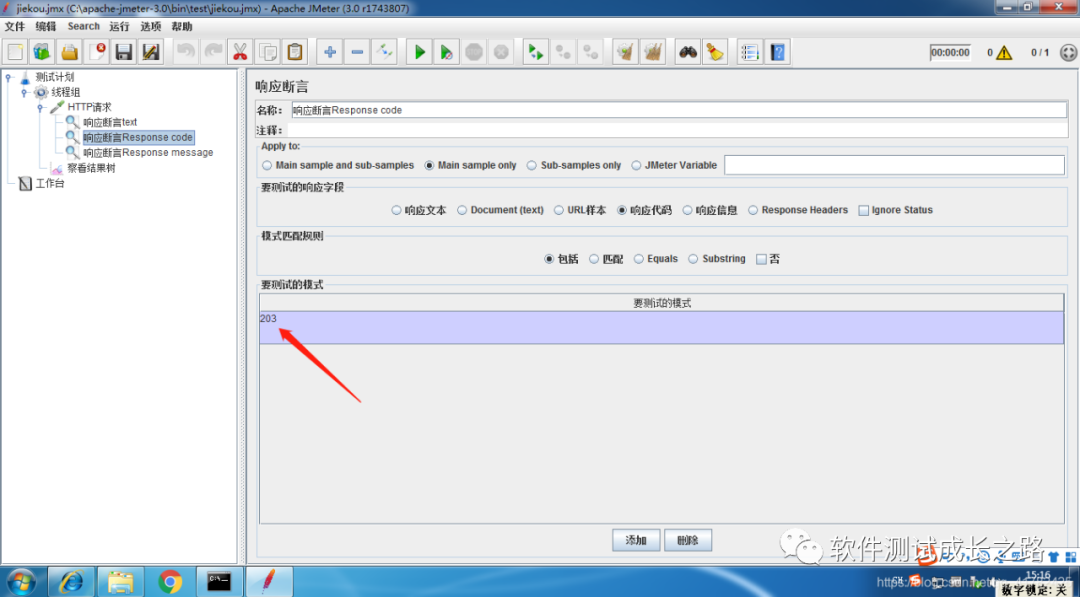The image size is (1080, 597).
Task: Select 察看结果树 in the tree
Action: (x=92, y=167)
